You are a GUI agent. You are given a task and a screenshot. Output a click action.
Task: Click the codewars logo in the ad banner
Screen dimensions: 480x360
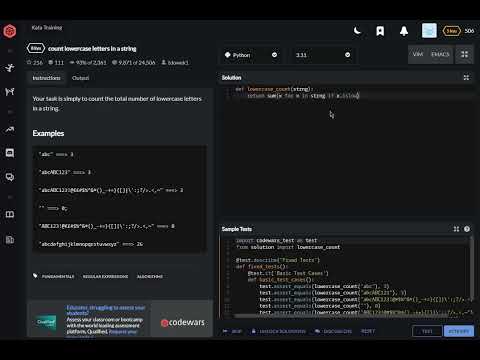pyautogui.click(x=182, y=322)
